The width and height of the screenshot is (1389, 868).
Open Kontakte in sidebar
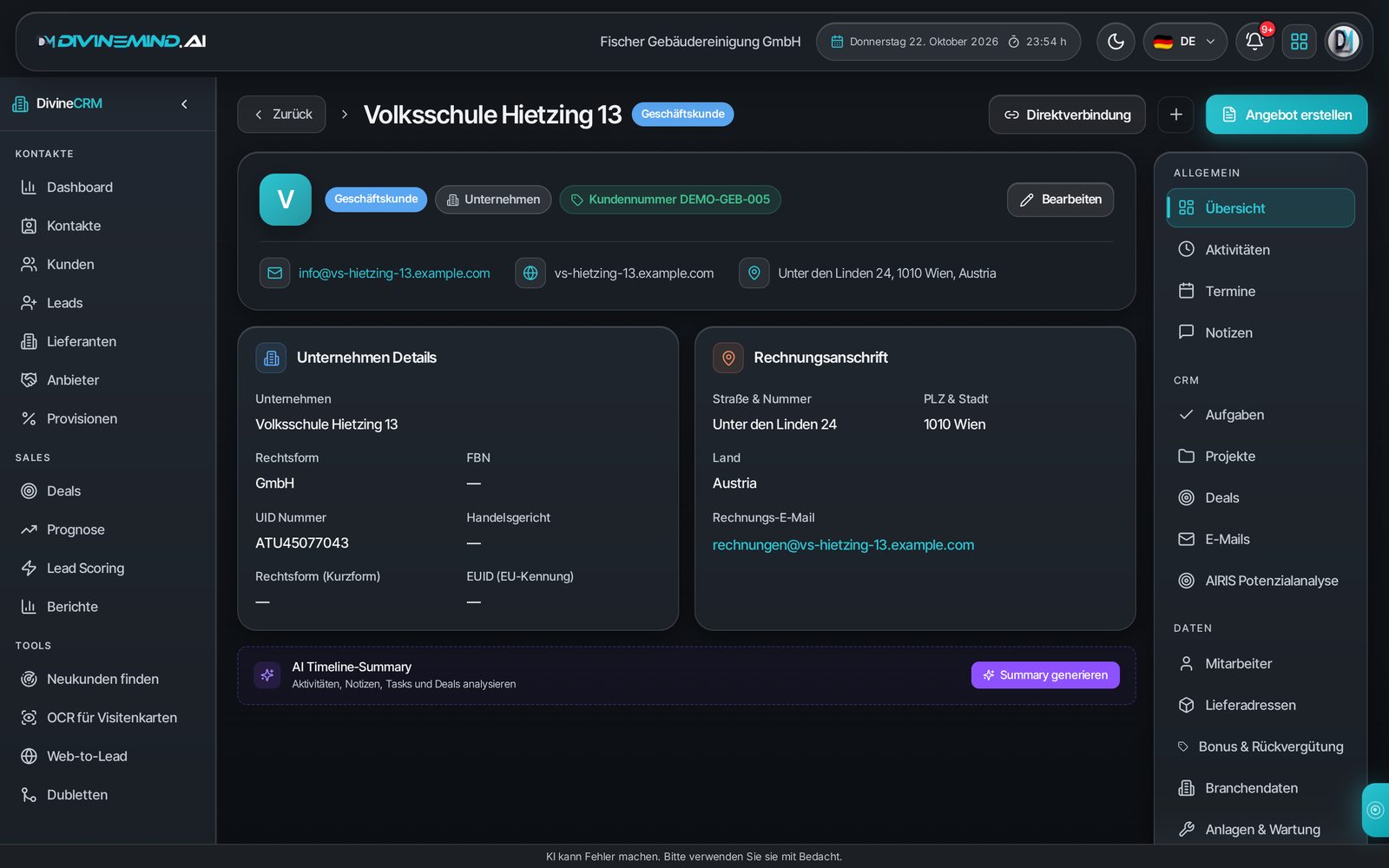pyautogui.click(x=108, y=226)
